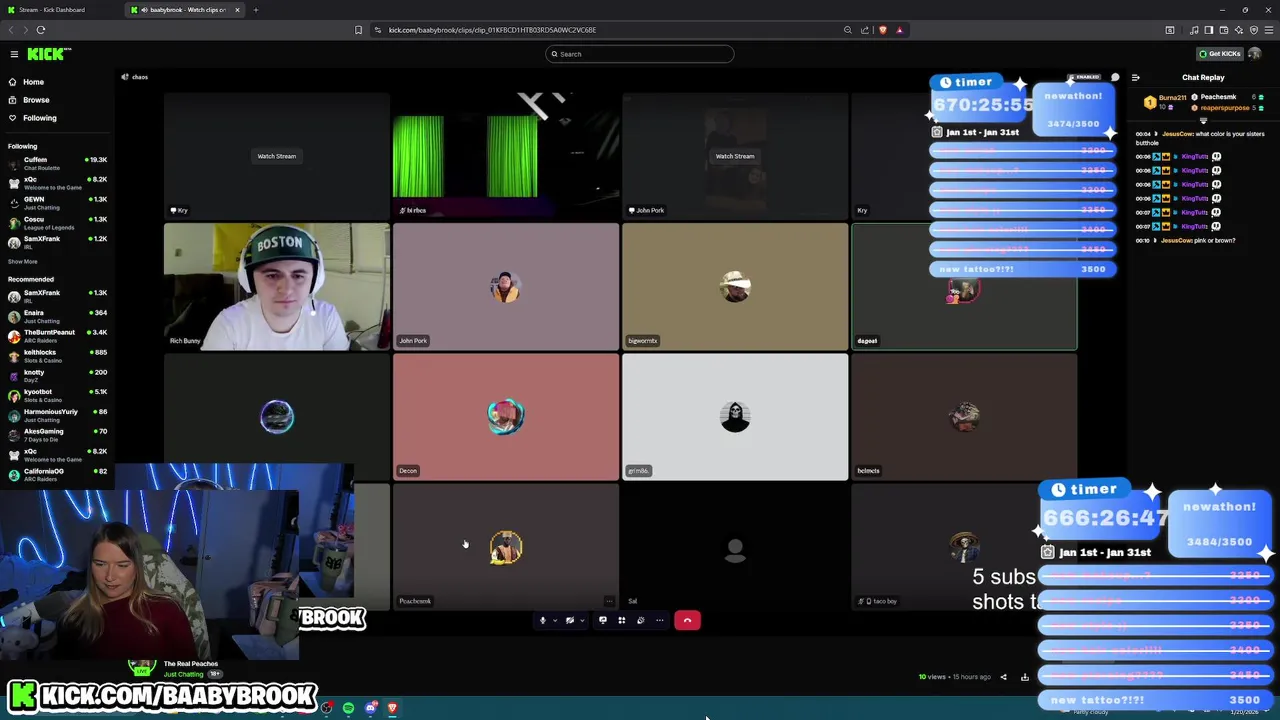This screenshot has height=720, width=1280.
Task: Toggle the call microphone mute button
Action: click(543, 620)
